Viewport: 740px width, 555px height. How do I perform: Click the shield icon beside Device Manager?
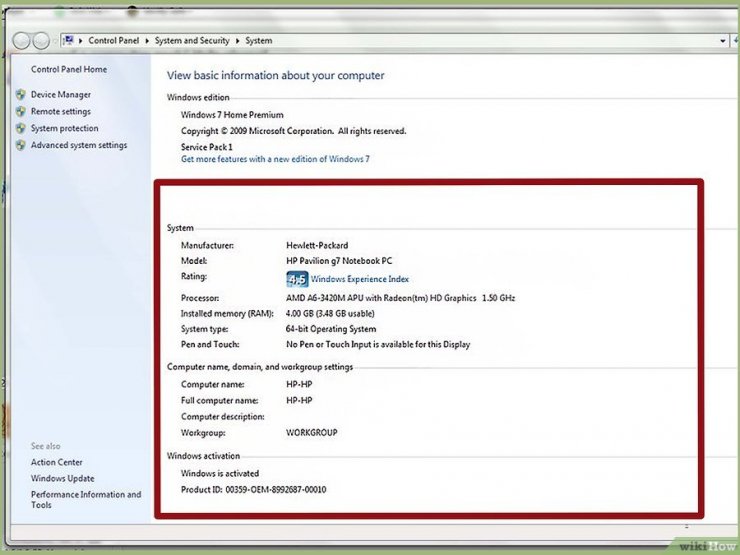click(20, 94)
